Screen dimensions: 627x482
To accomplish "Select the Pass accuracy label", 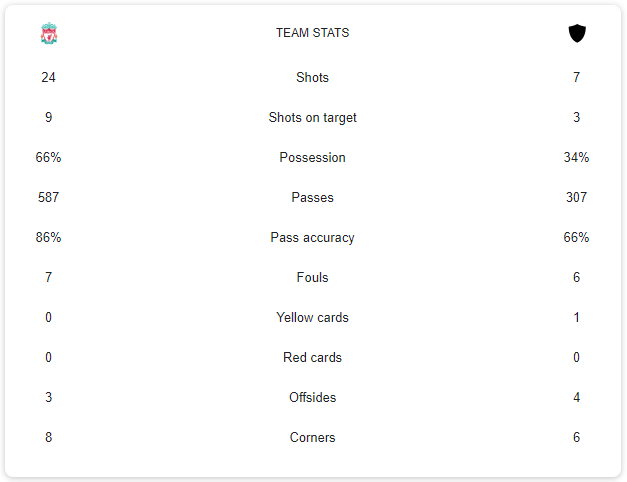I will [313, 238].
